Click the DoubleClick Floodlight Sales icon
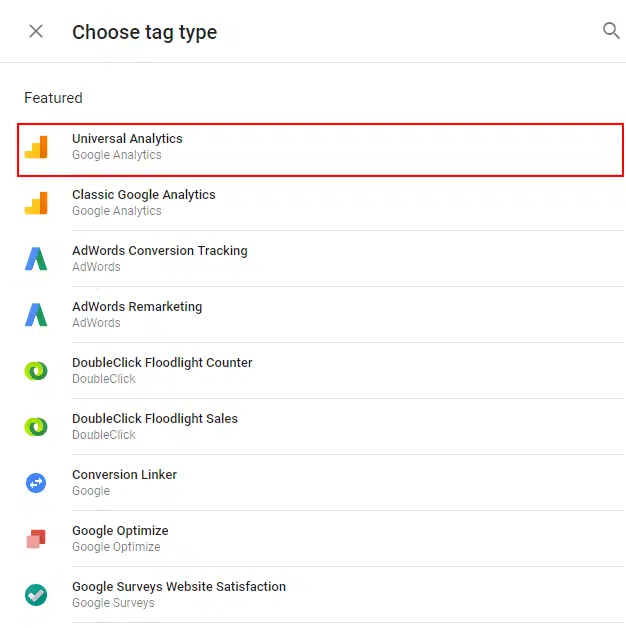Screen dimensions: 626x628 click(36, 427)
